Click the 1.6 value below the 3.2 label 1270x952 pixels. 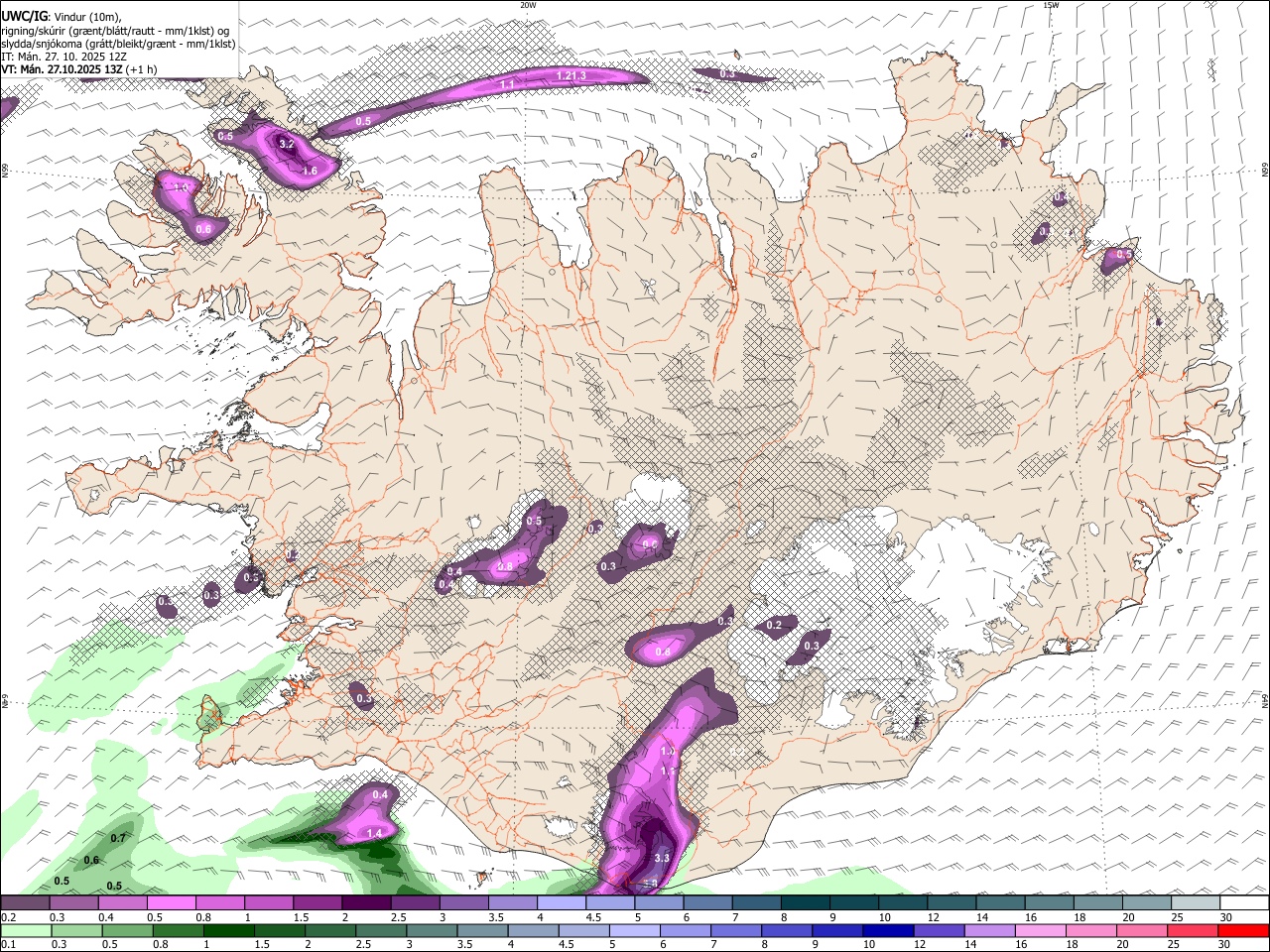(x=310, y=172)
